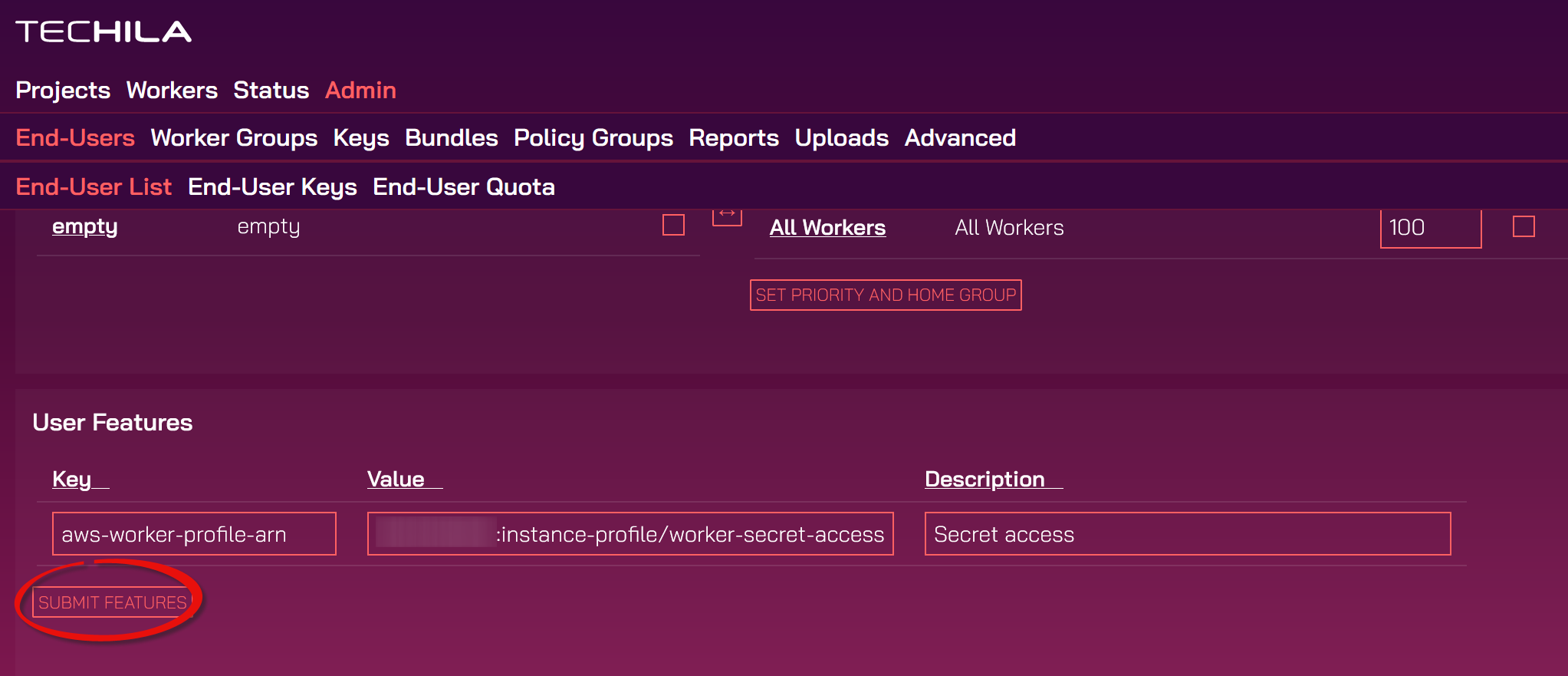Tick the checkbox in the All Workers row
The image size is (1568, 676).
click(1523, 226)
